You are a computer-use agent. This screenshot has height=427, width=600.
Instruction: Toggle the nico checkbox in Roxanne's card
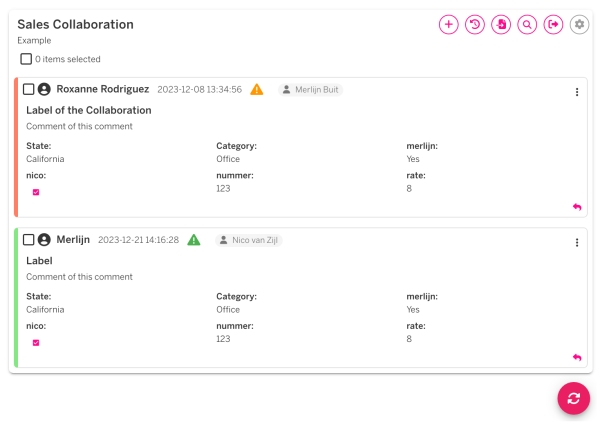(x=36, y=192)
